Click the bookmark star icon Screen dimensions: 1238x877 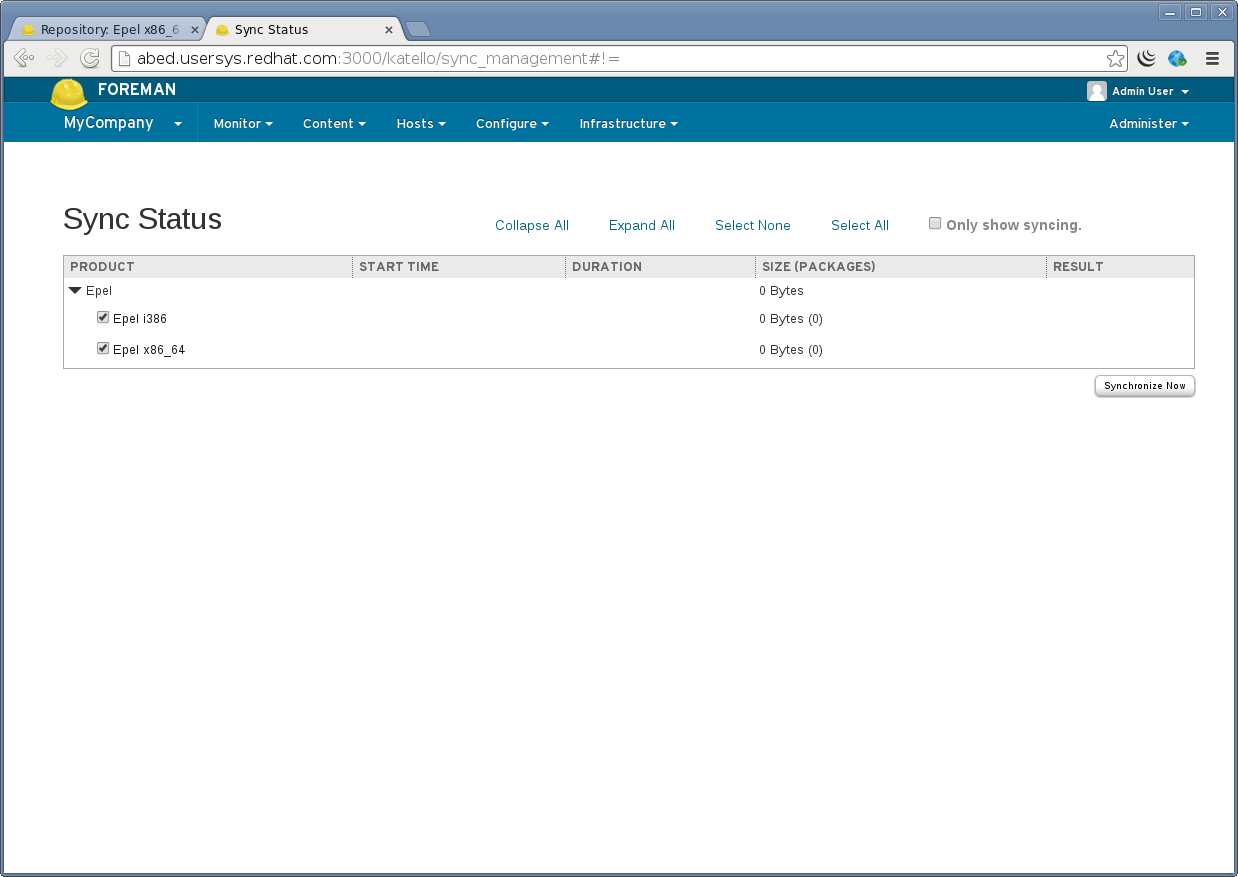pyautogui.click(x=1115, y=58)
